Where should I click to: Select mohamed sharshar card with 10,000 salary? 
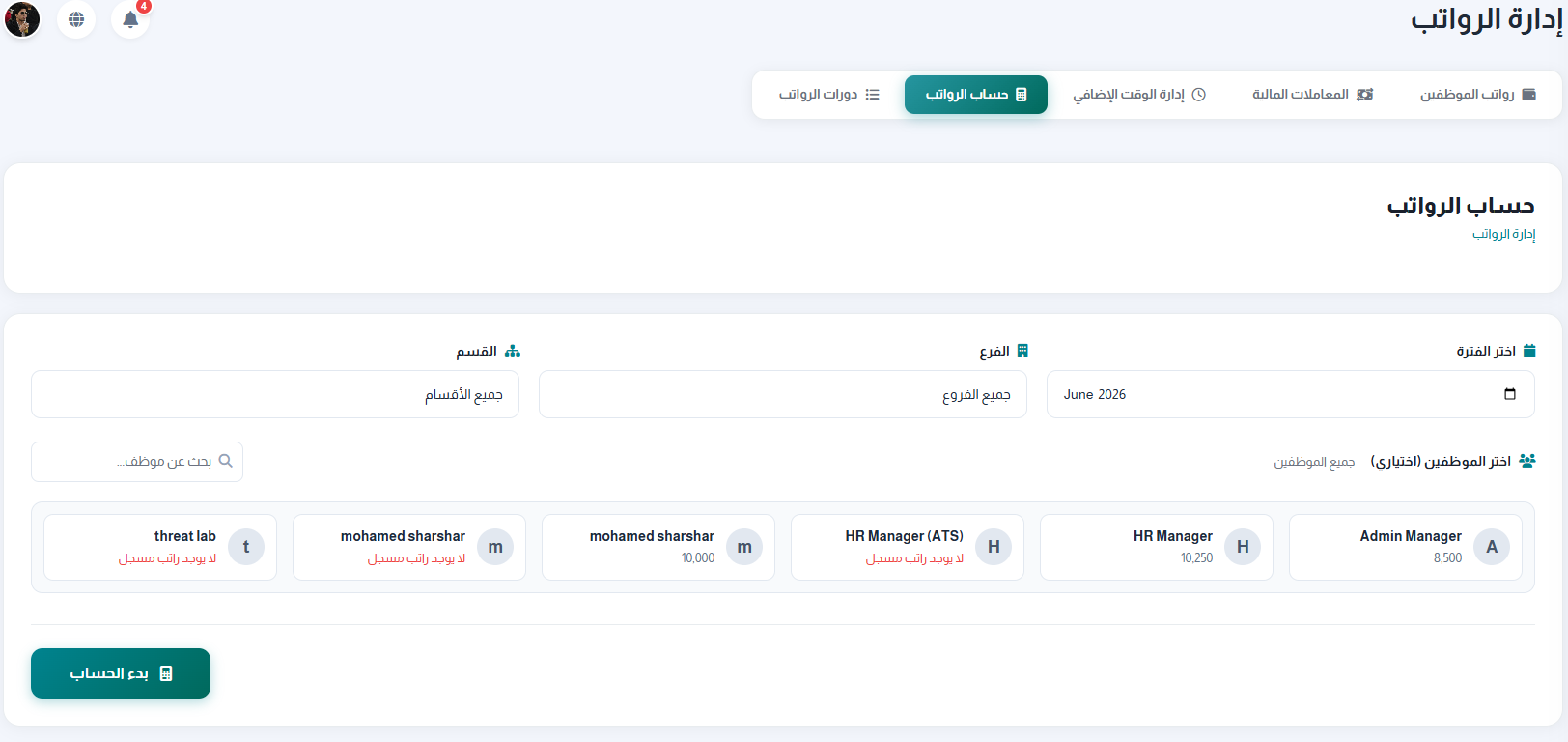tap(658, 547)
